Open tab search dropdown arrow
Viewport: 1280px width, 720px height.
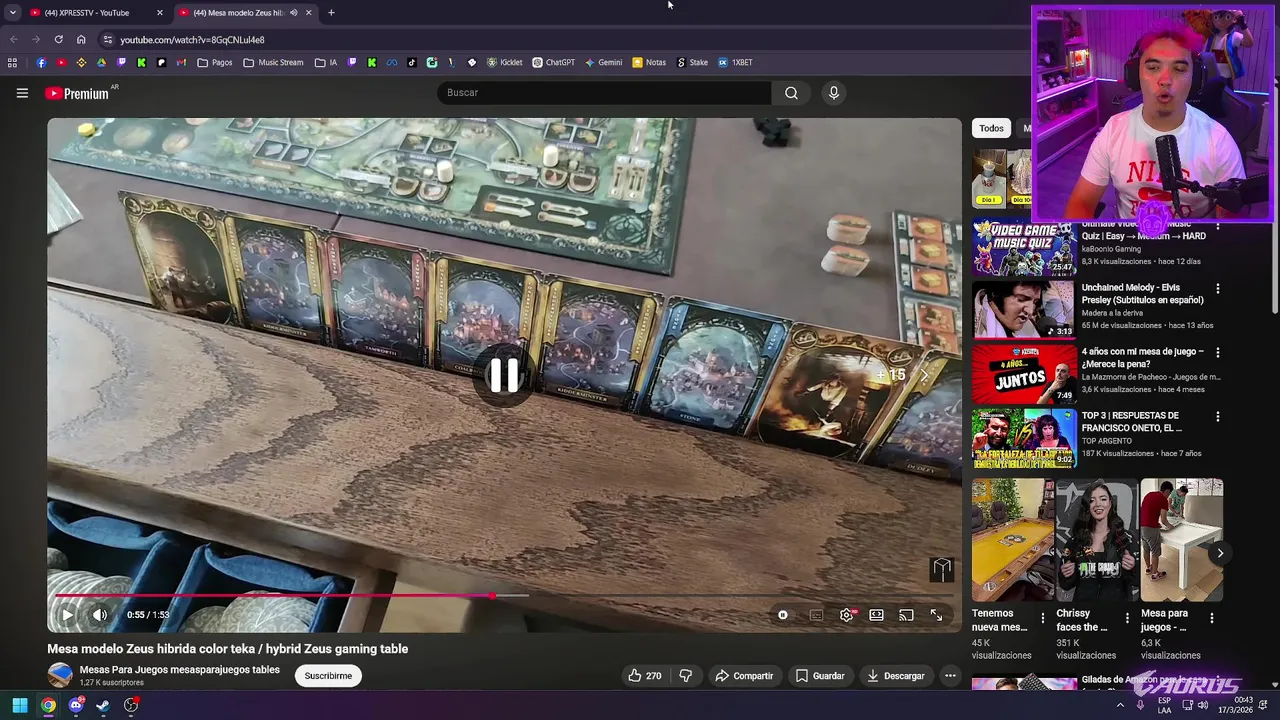12,13
